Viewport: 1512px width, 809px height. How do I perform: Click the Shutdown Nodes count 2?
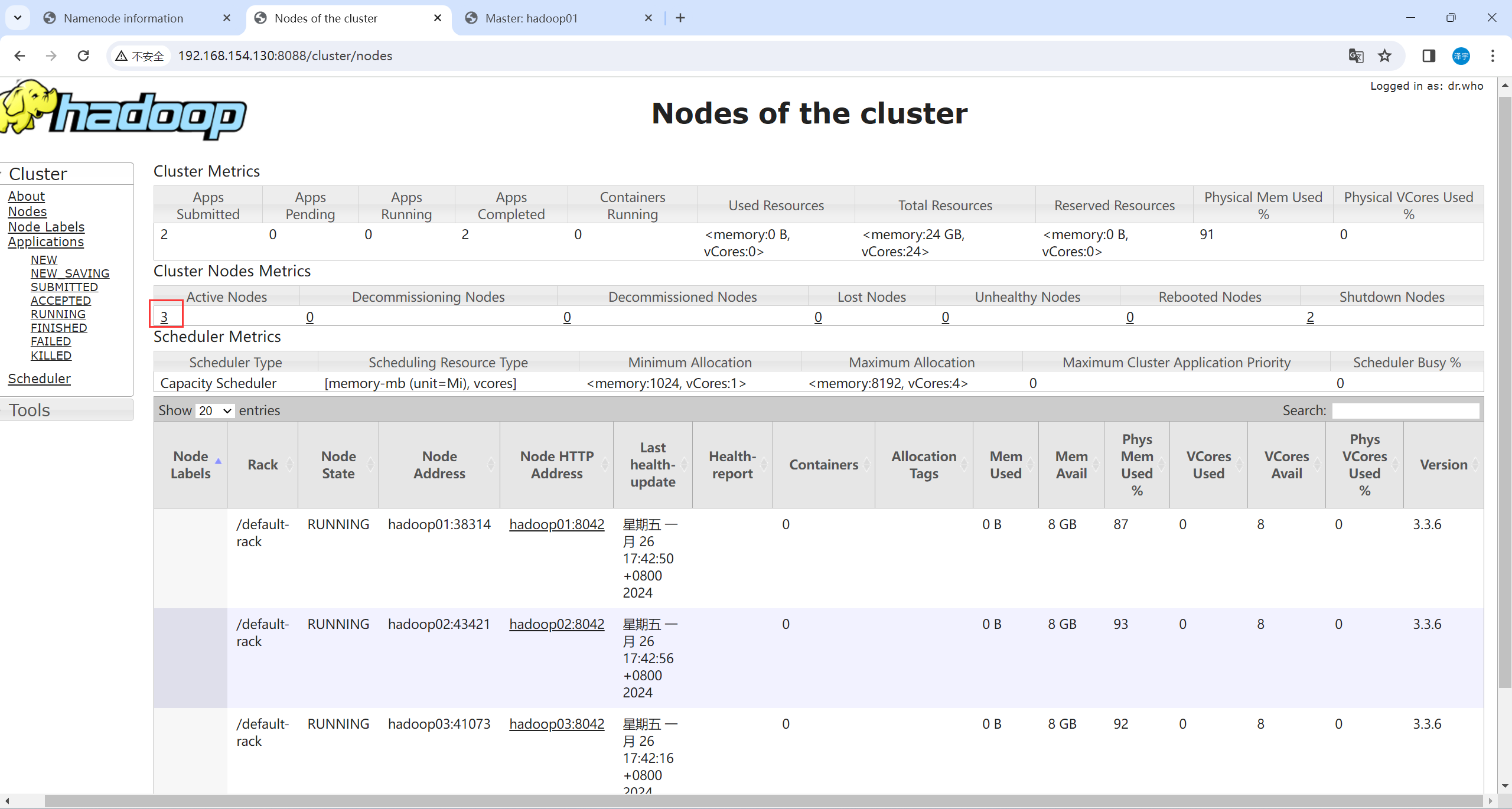(x=1310, y=317)
